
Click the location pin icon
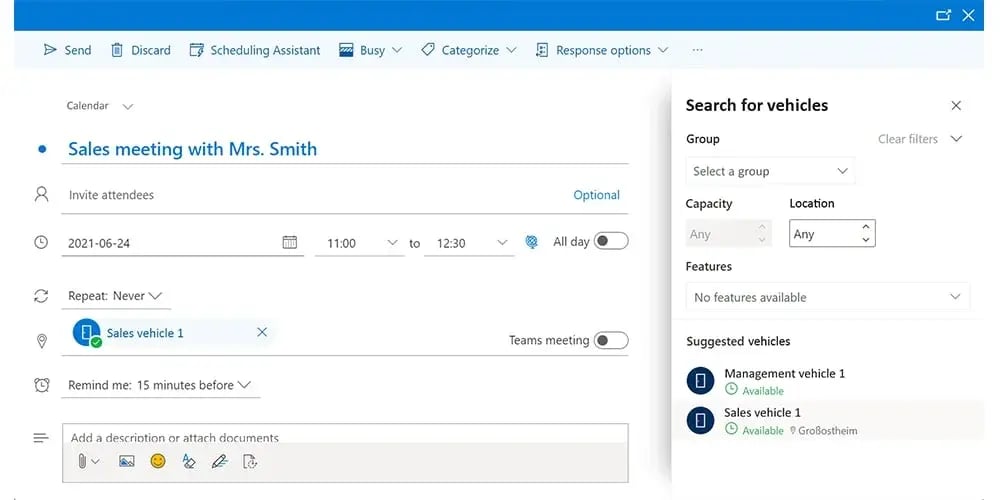pyautogui.click(x=41, y=341)
